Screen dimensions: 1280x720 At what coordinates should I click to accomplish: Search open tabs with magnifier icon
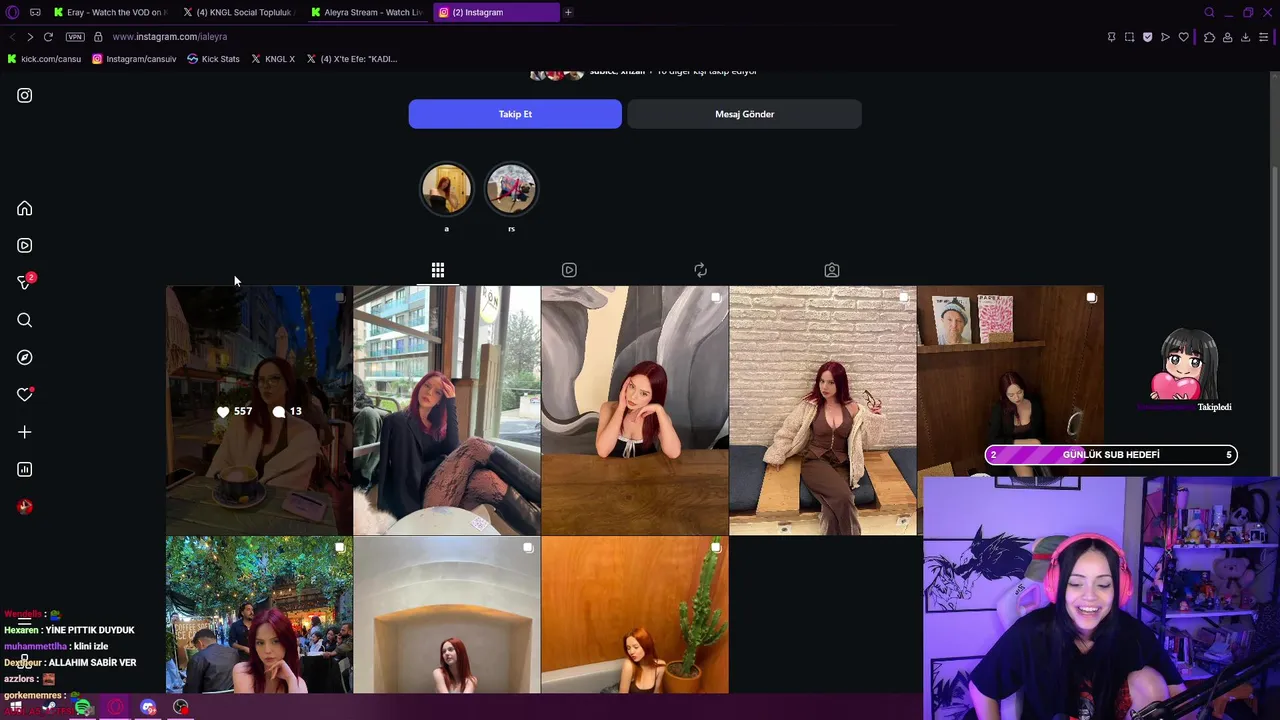click(1209, 12)
